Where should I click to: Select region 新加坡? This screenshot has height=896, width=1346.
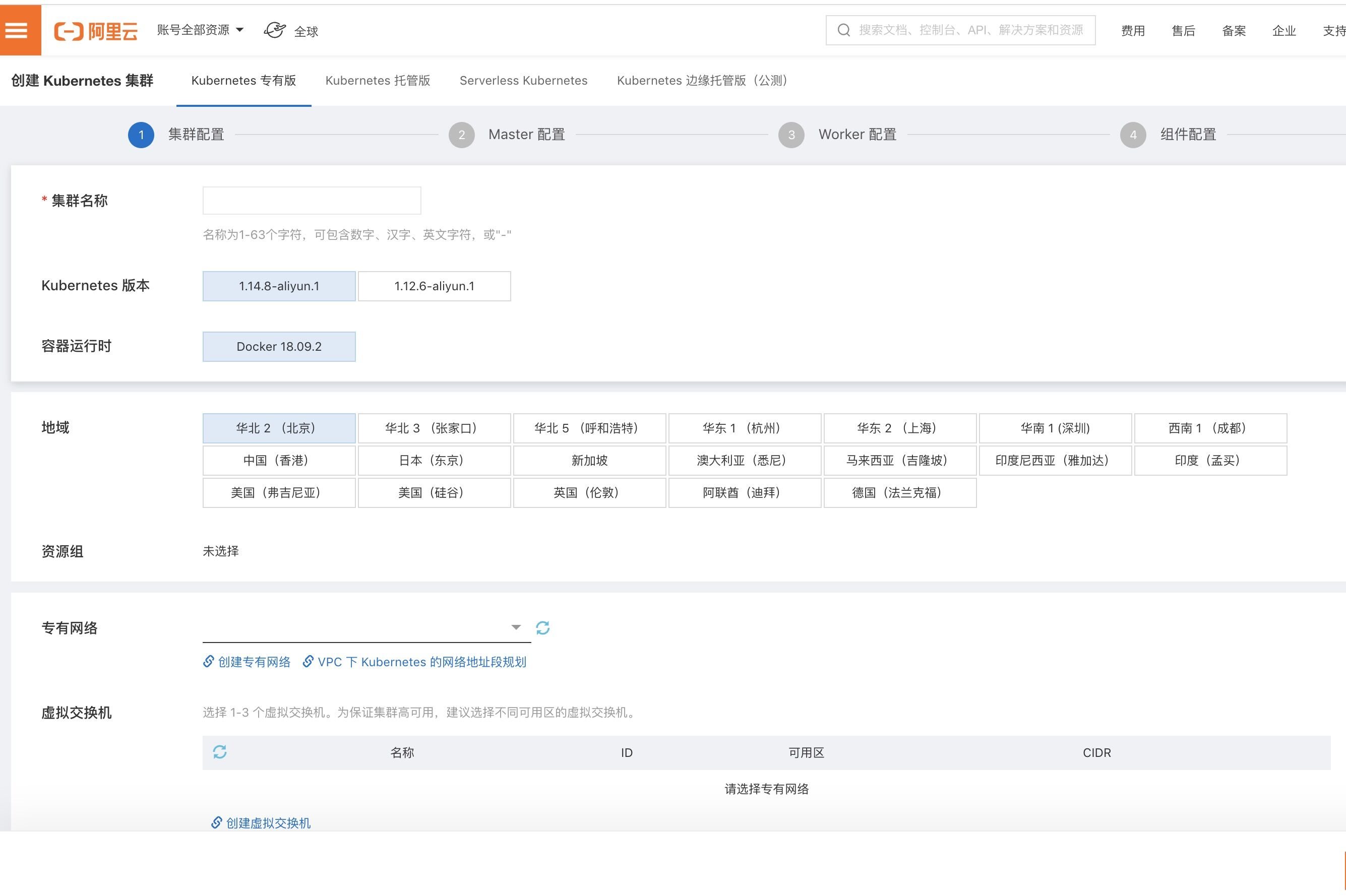coord(589,461)
